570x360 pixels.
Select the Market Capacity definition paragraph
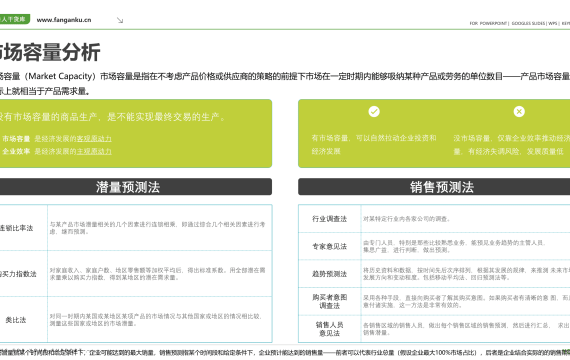coord(285,84)
